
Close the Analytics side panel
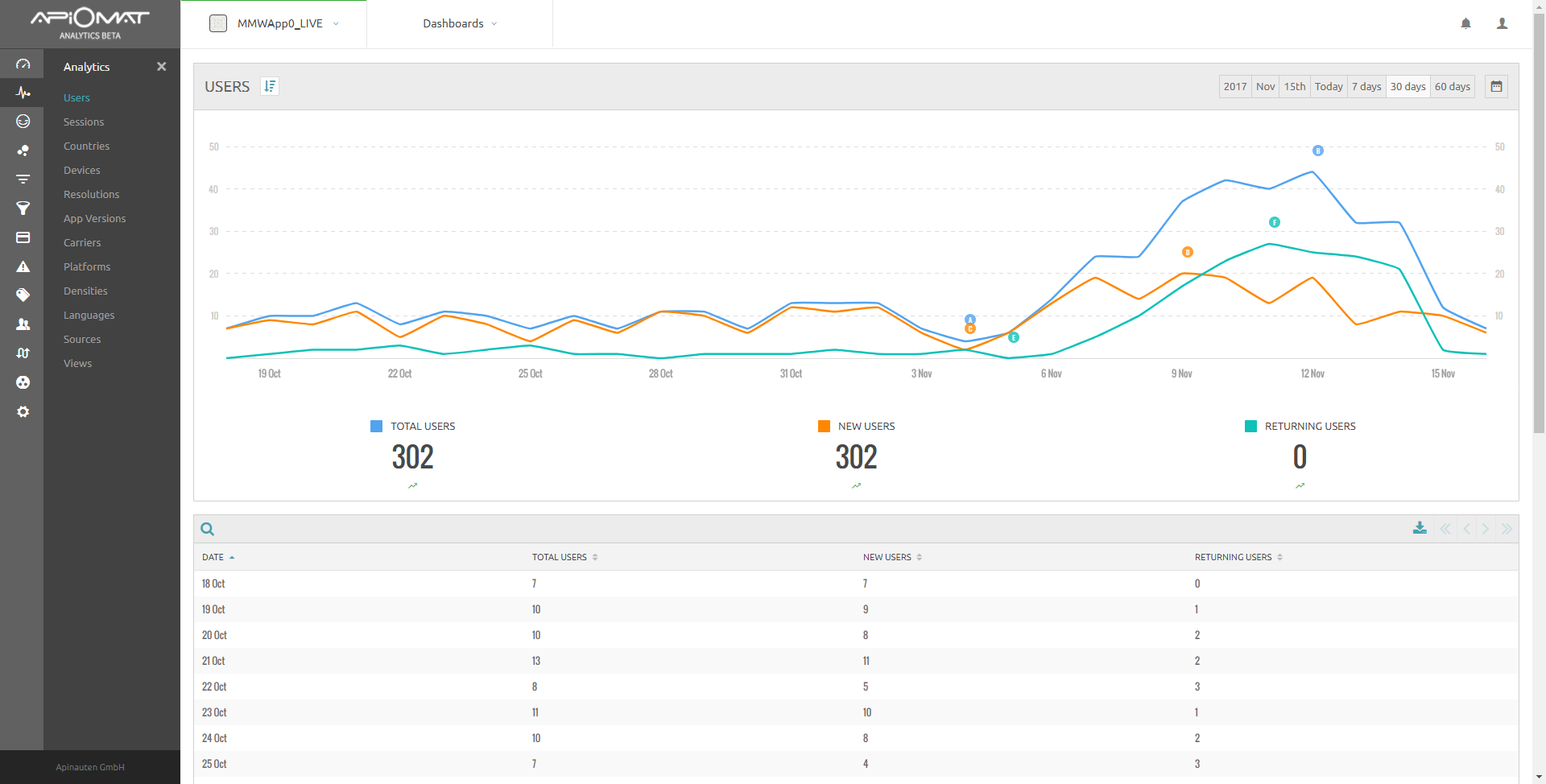click(x=161, y=67)
